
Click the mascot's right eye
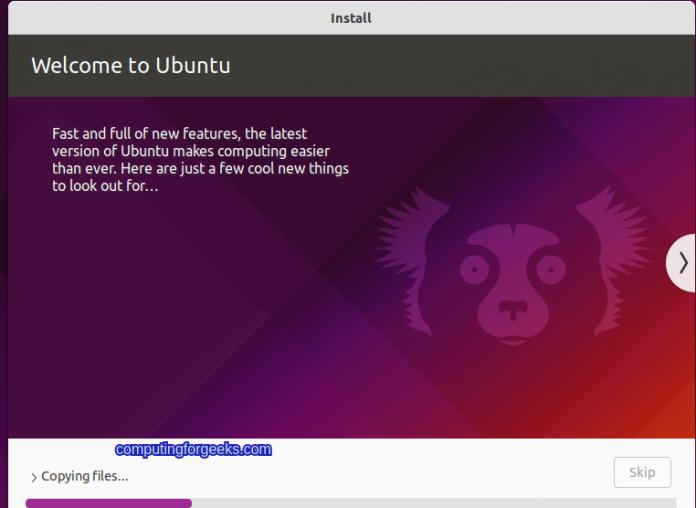(551, 270)
